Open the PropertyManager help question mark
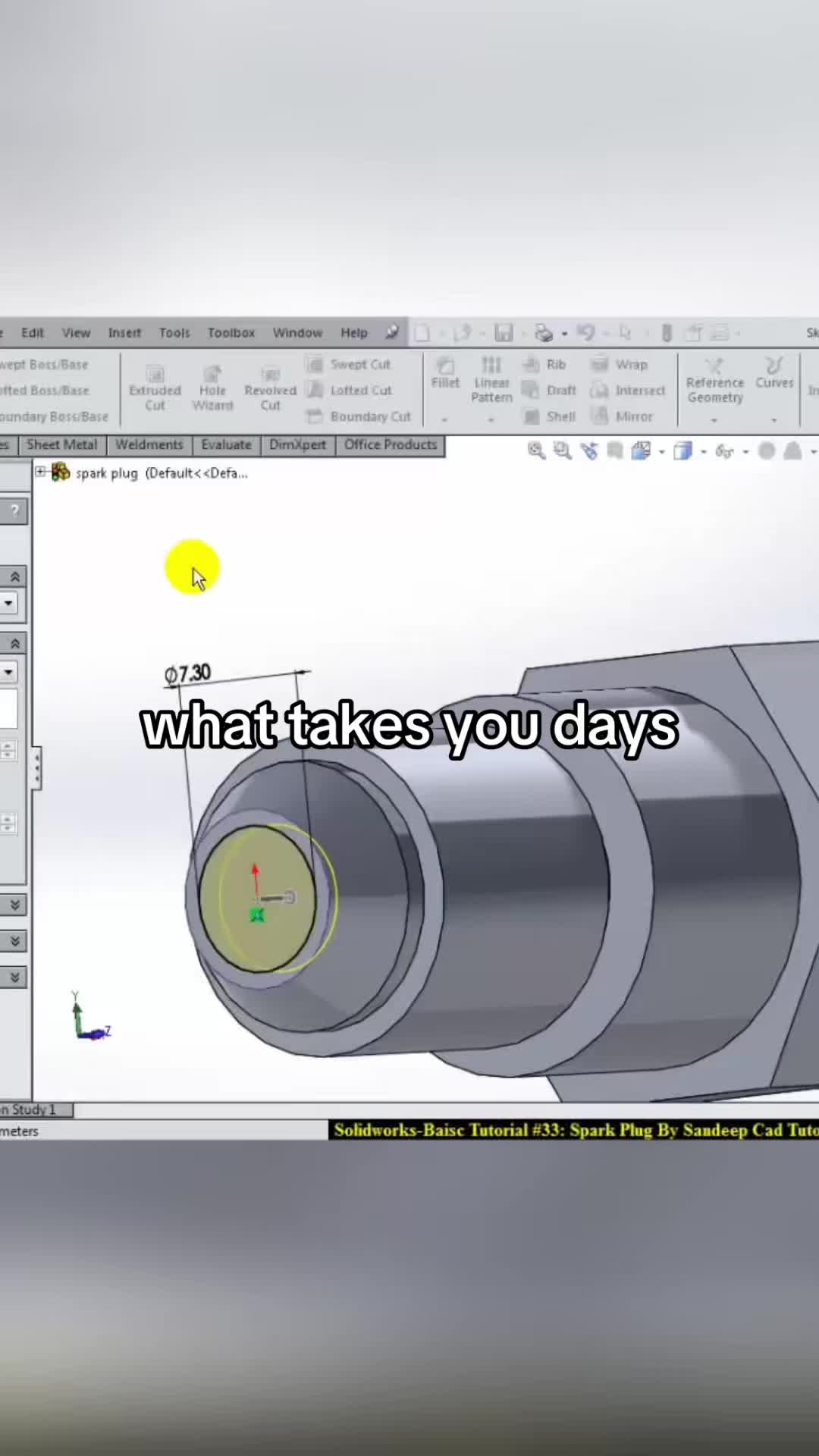Image resolution: width=819 pixels, height=1456 pixels. 14,510
